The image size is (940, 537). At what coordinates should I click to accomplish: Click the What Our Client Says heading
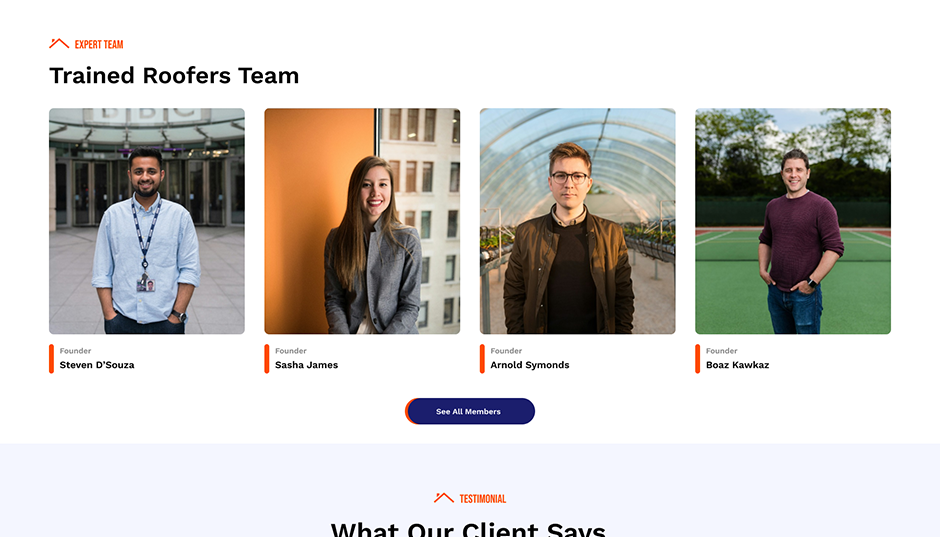(x=468, y=529)
